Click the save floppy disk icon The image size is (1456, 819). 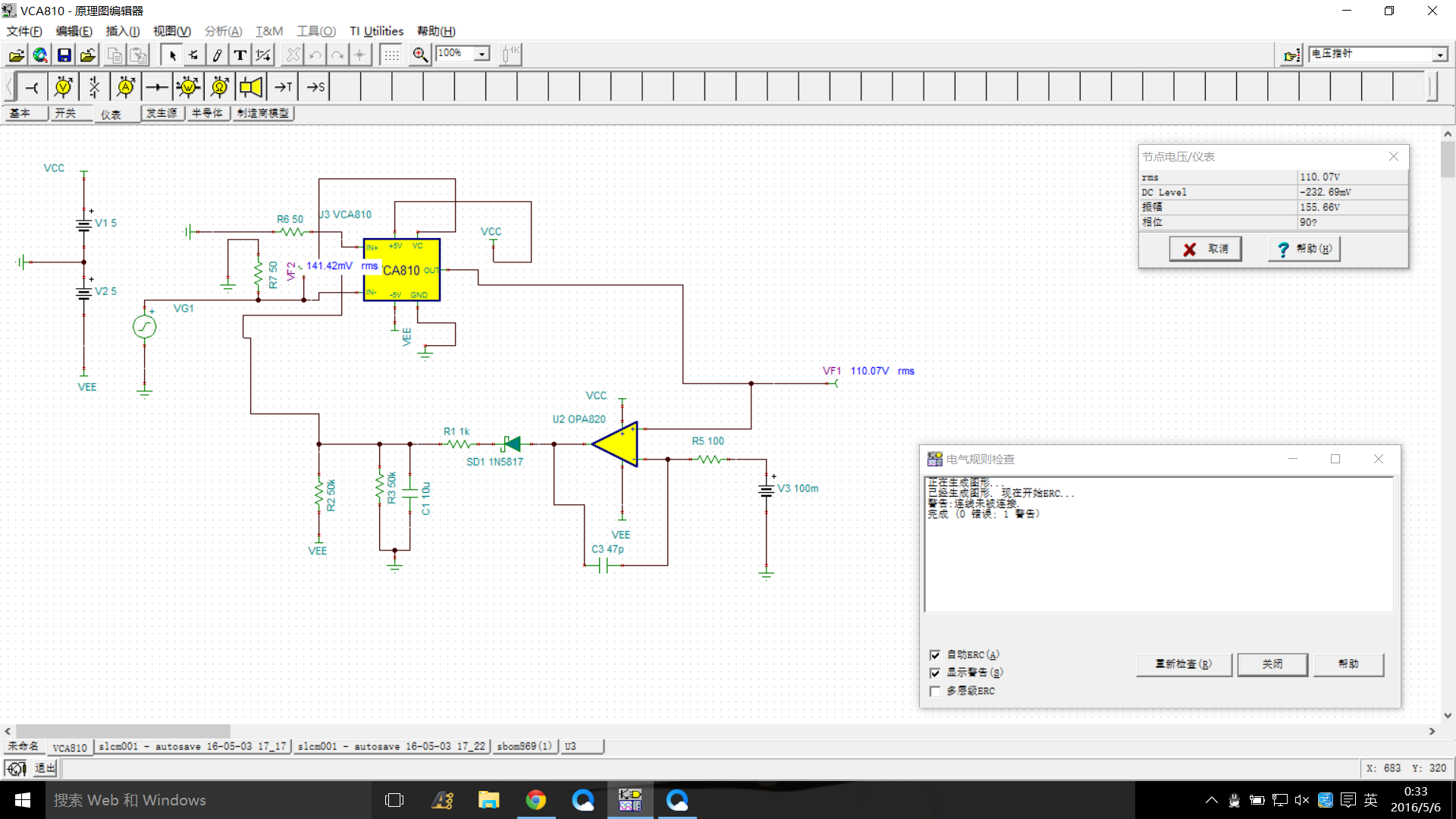click(x=64, y=55)
